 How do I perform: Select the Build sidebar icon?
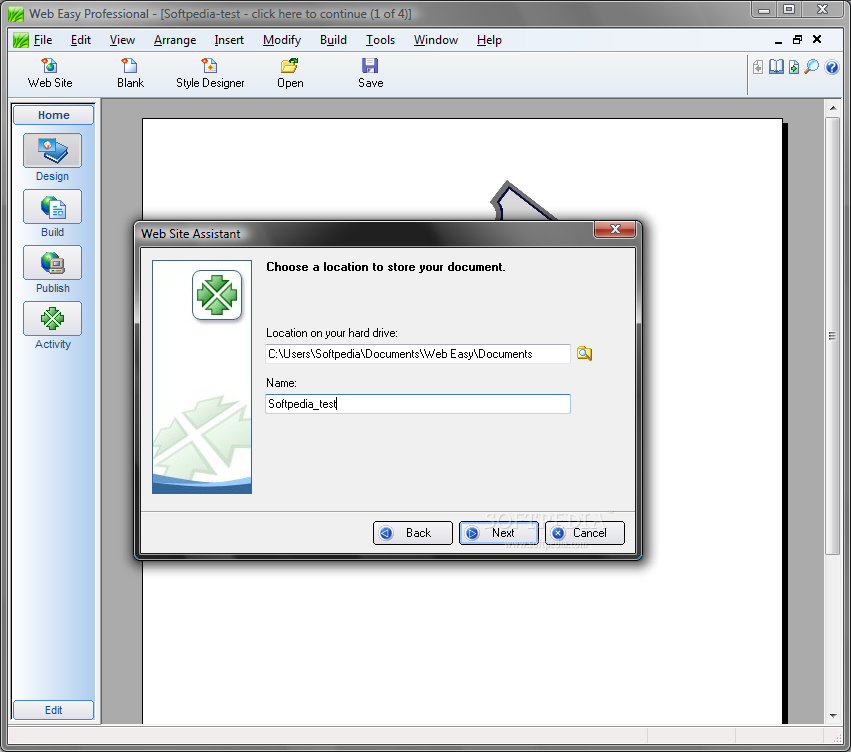(52, 206)
